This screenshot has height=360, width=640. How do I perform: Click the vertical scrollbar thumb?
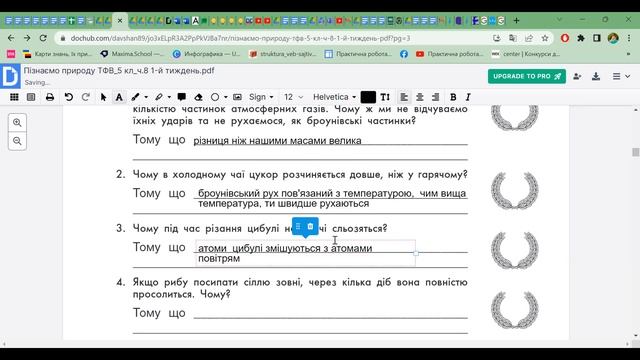tap(636, 152)
